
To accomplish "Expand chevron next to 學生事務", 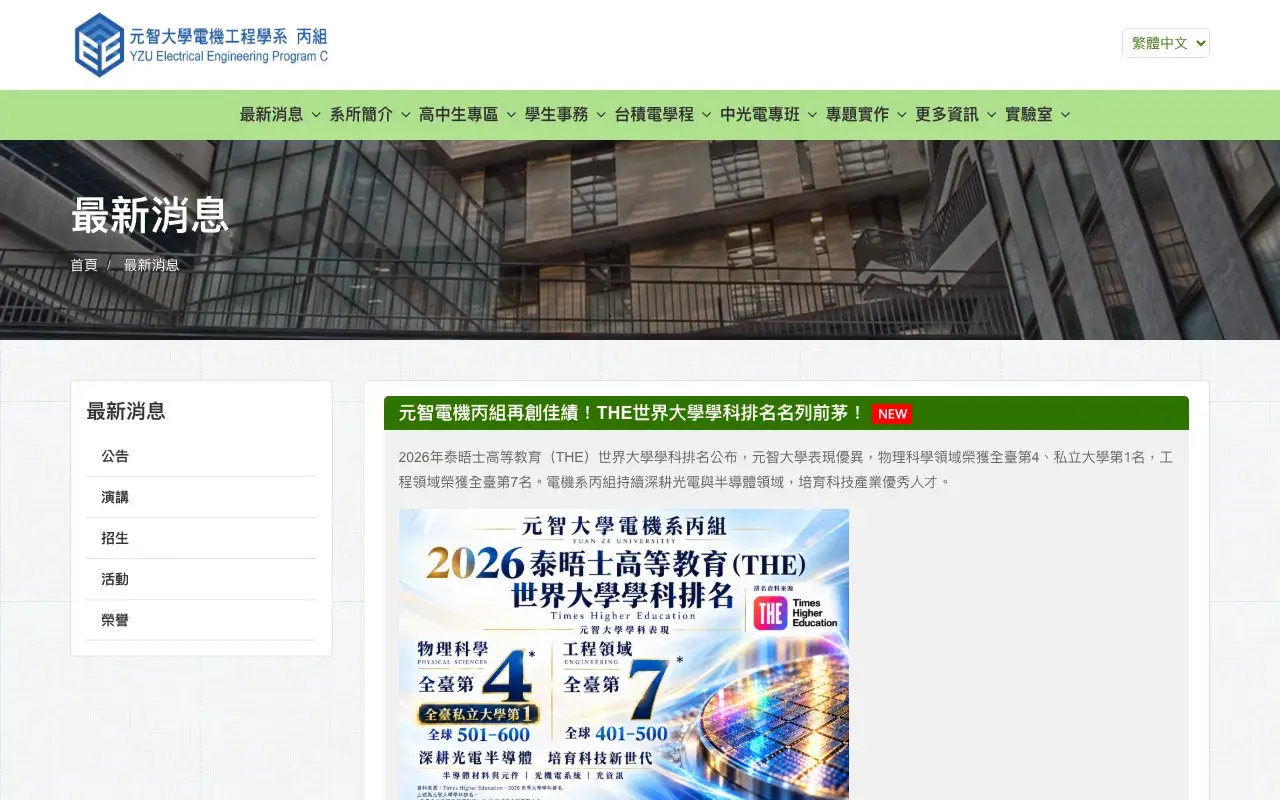I will [601, 115].
